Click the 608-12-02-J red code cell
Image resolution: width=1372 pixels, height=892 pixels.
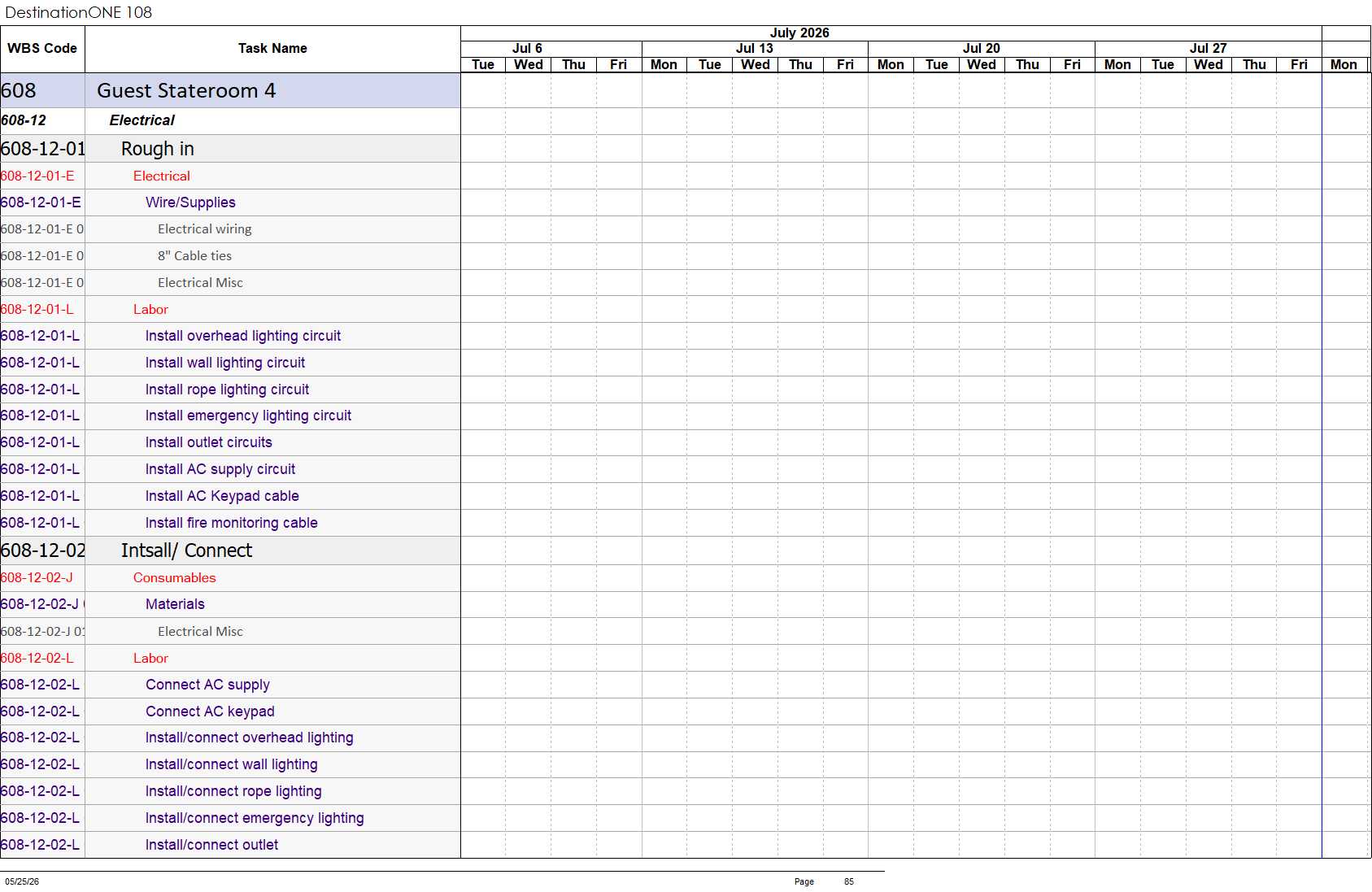point(42,577)
